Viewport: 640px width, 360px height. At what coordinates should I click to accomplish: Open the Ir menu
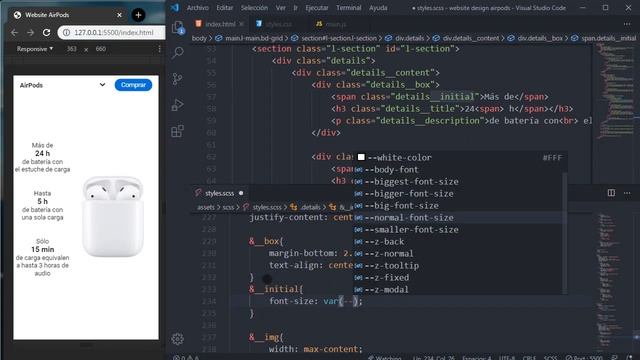[296, 8]
